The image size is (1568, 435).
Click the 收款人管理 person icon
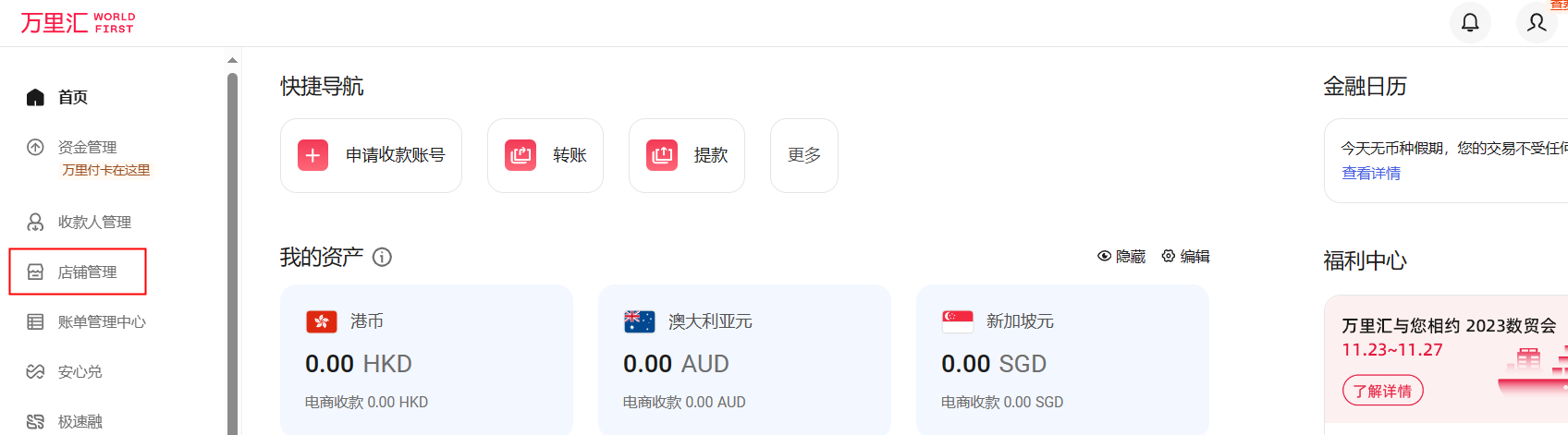(35, 222)
